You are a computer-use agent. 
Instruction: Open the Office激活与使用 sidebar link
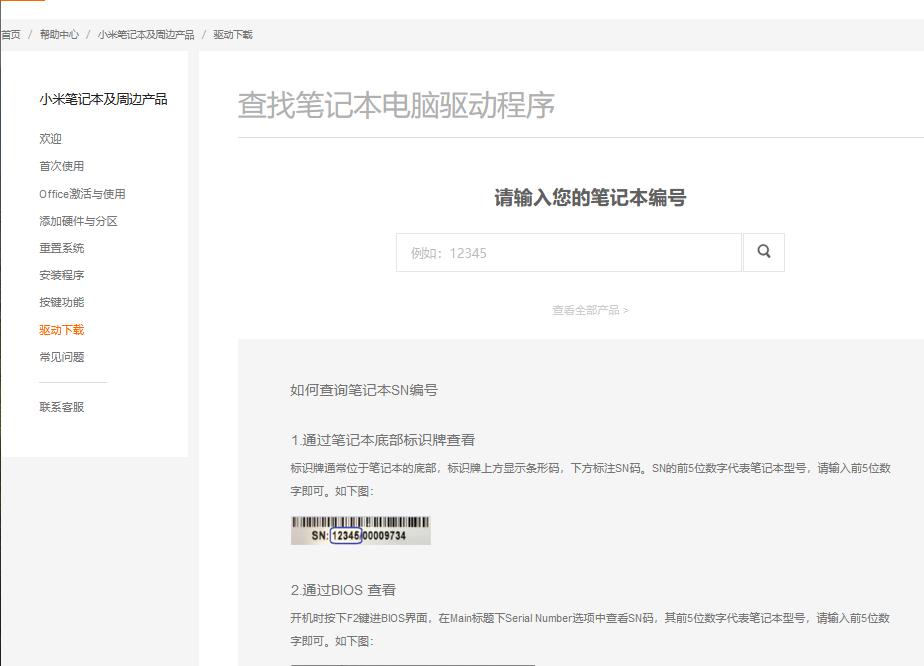[83, 194]
